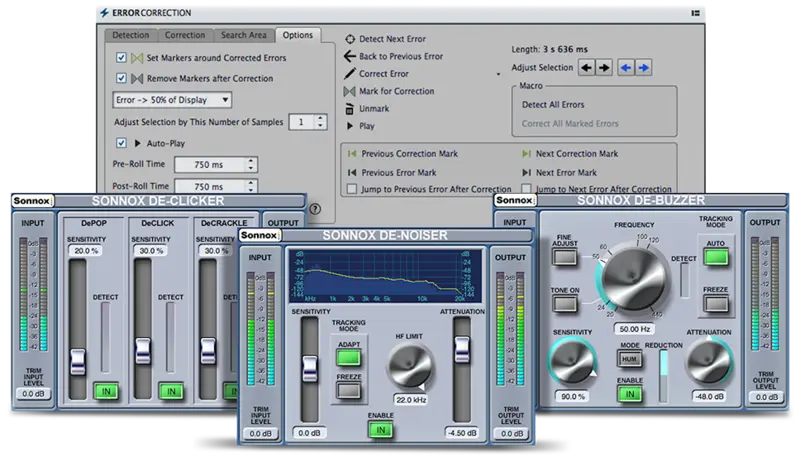Click the De-Noiser Attenuation slider handle
This screenshot has height=467, width=800.
tap(462, 349)
